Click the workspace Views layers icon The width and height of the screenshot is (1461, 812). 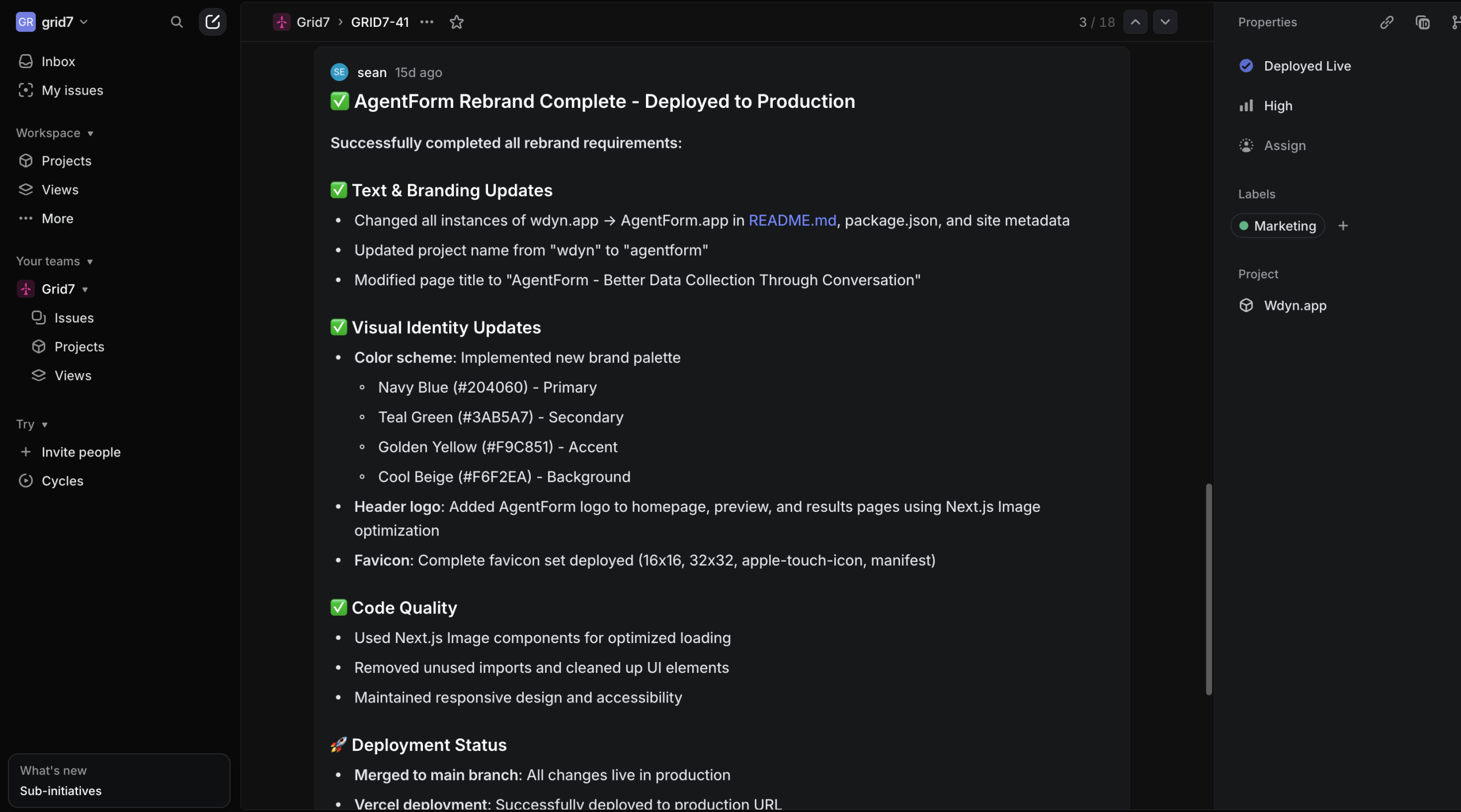coord(26,190)
